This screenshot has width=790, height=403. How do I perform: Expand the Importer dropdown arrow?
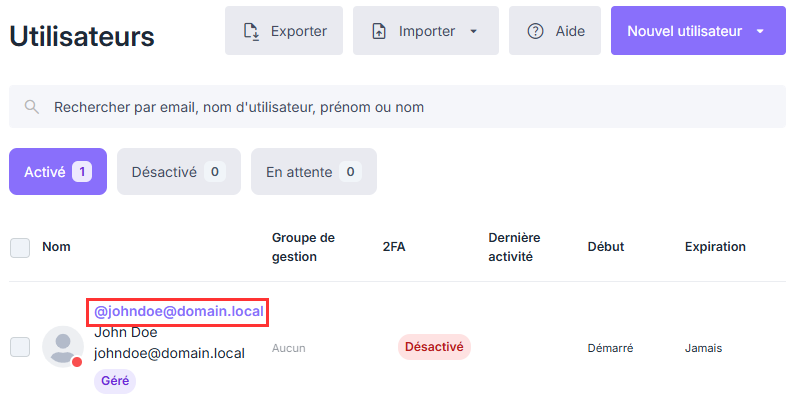click(x=473, y=31)
